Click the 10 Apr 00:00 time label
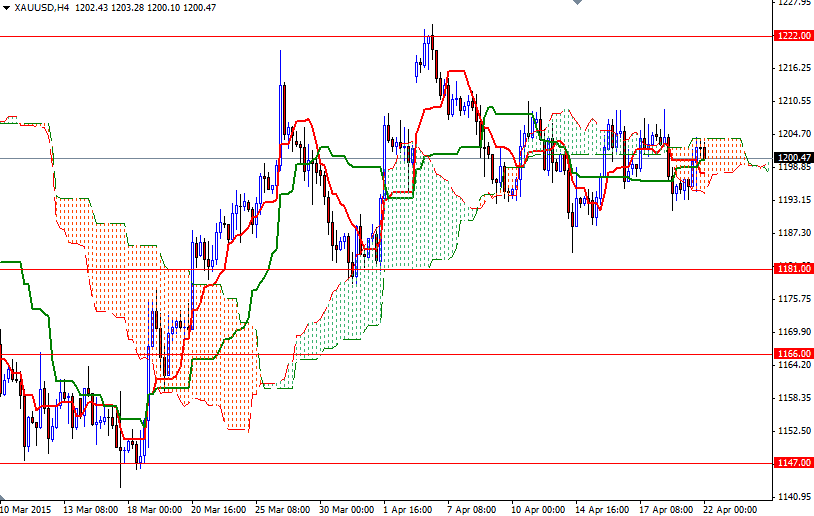This screenshot has height=516, width=814. click(x=538, y=509)
